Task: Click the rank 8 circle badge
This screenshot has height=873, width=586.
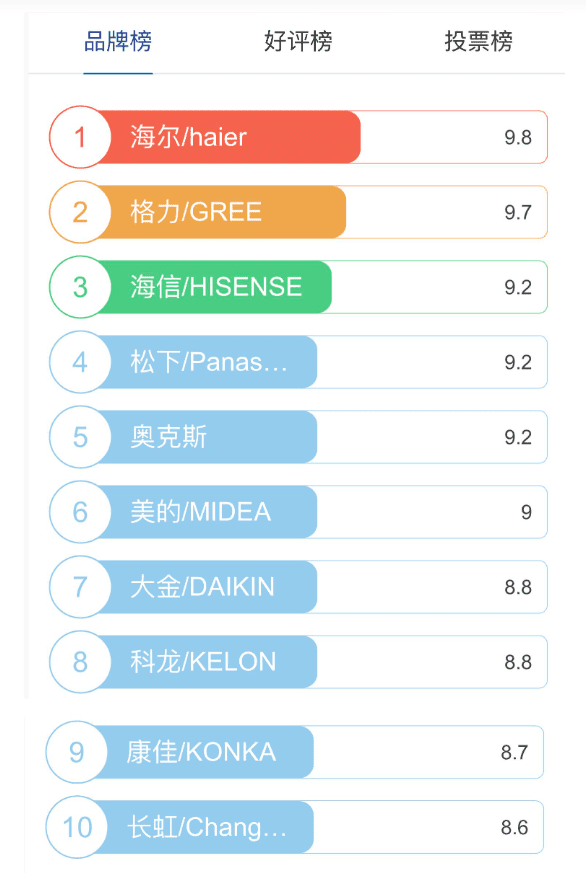Action: pyautogui.click(x=80, y=662)
